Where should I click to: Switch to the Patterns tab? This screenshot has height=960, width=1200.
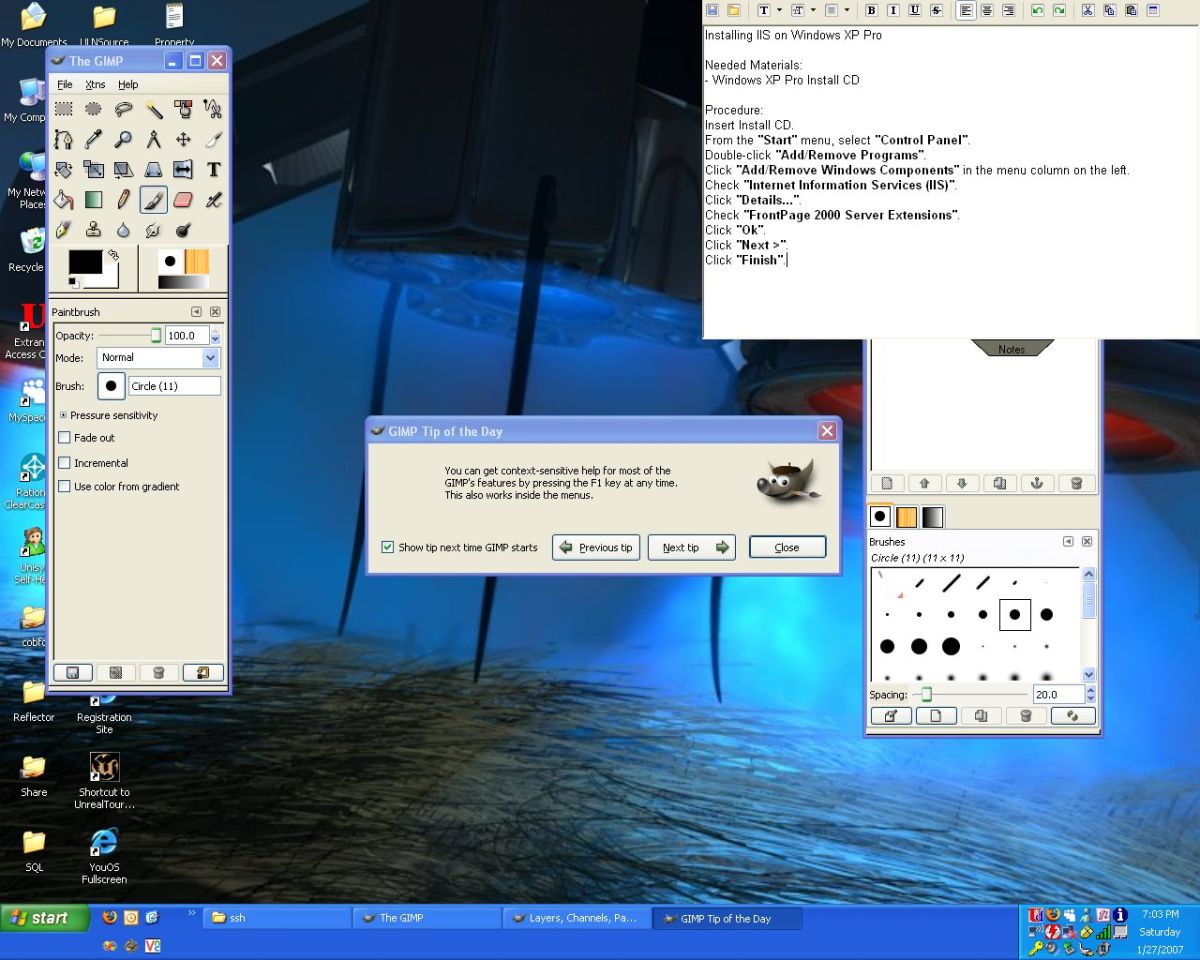(x=906, y=517)
